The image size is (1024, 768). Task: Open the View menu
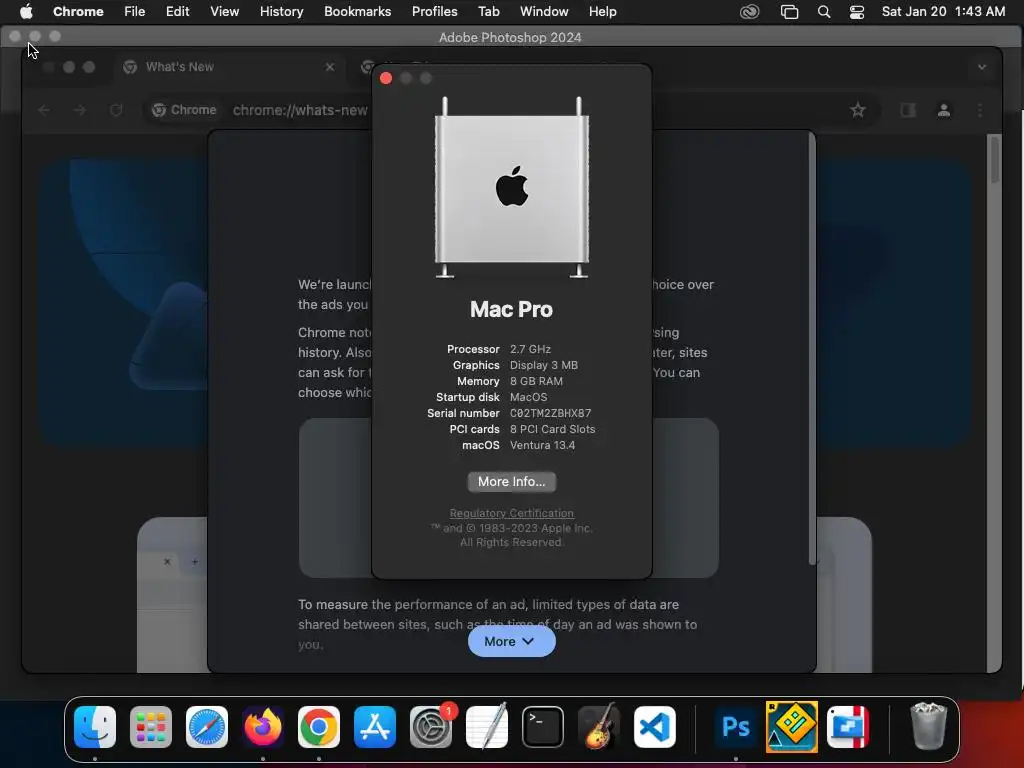[224, 11]
